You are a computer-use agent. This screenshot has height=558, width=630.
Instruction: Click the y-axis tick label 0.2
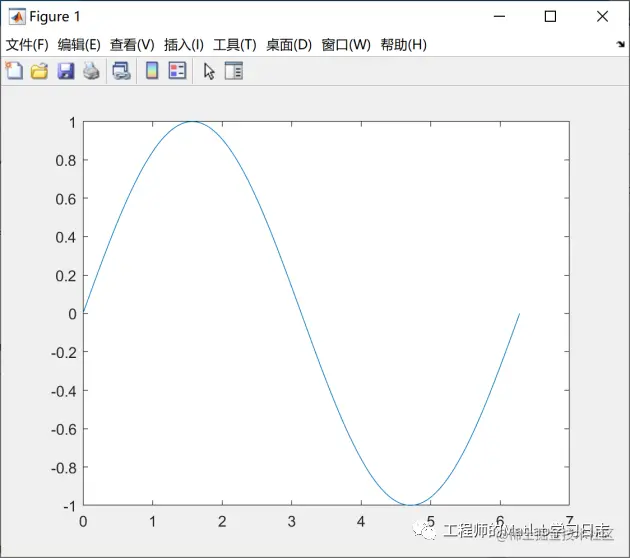click(66, 276)
